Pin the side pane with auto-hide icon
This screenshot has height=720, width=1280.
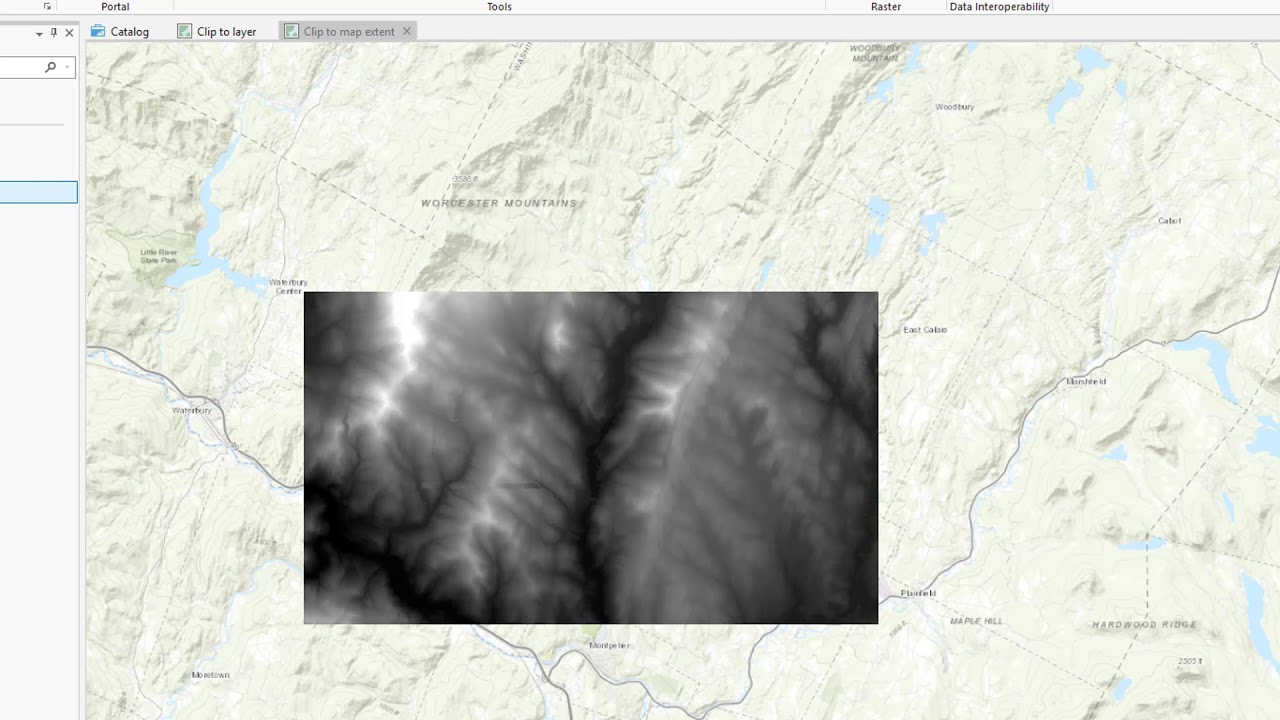54,33
